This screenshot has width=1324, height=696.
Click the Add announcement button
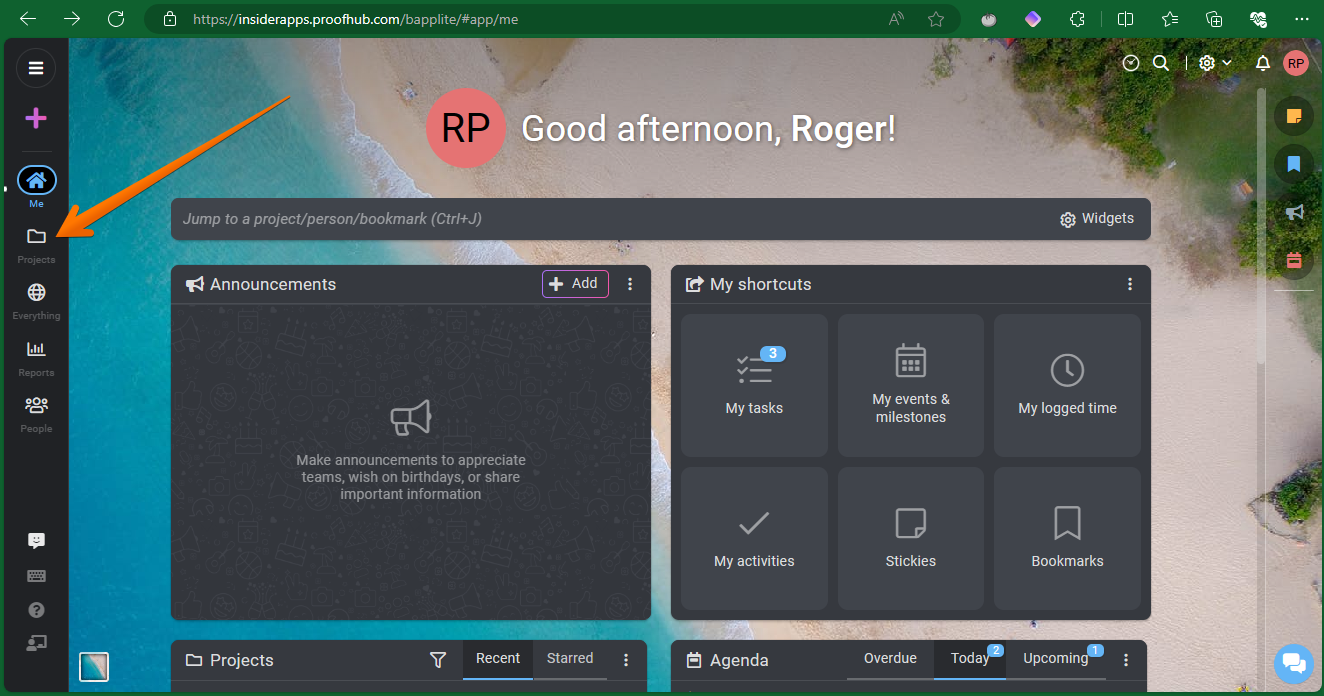point(575,284)
